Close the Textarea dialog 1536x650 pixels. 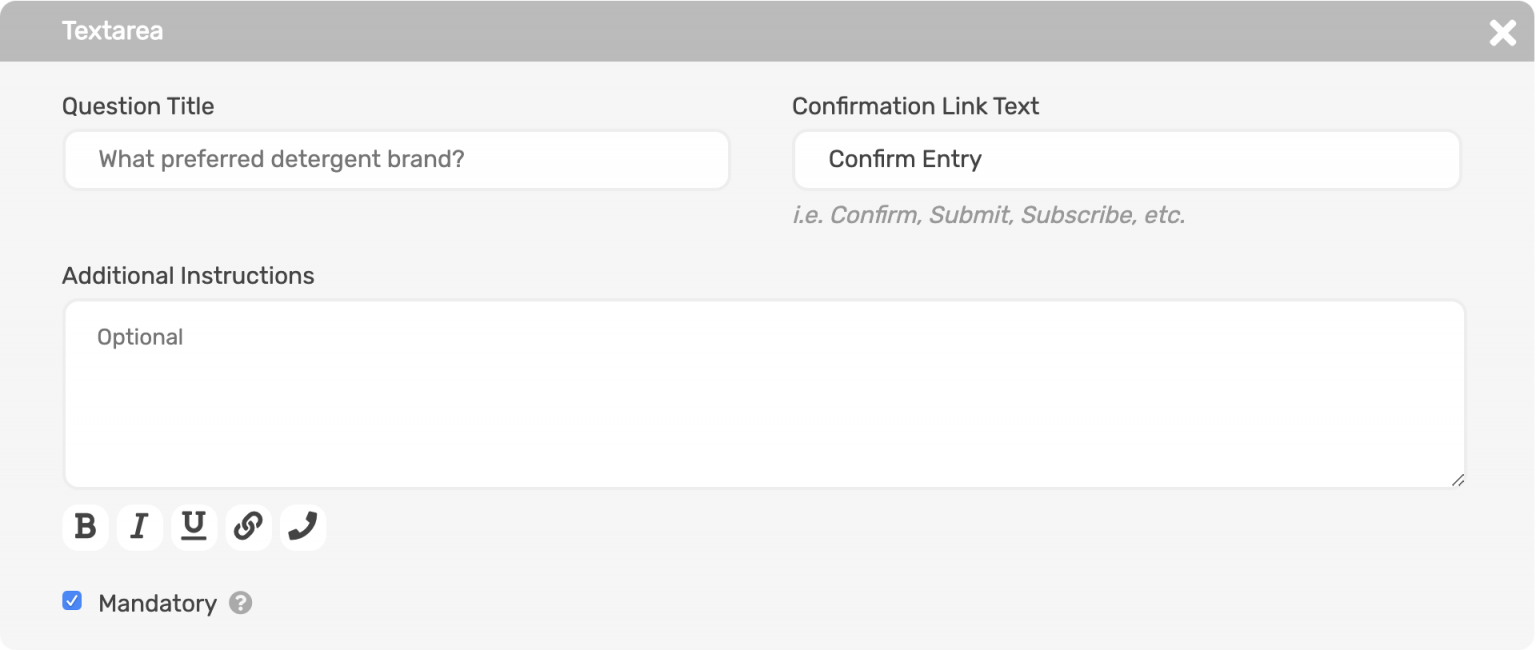coord(1502,33)
